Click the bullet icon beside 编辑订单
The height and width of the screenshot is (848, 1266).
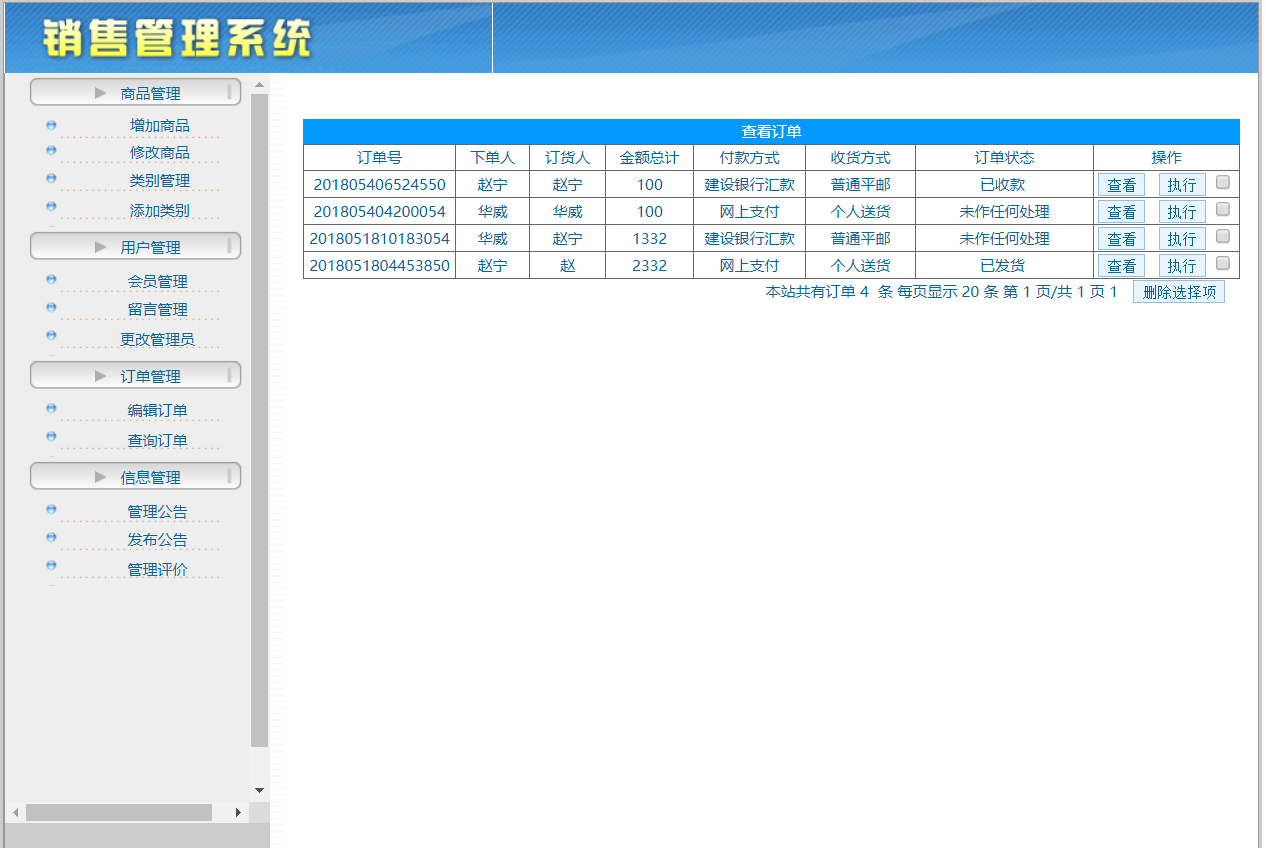pos(51,409)
